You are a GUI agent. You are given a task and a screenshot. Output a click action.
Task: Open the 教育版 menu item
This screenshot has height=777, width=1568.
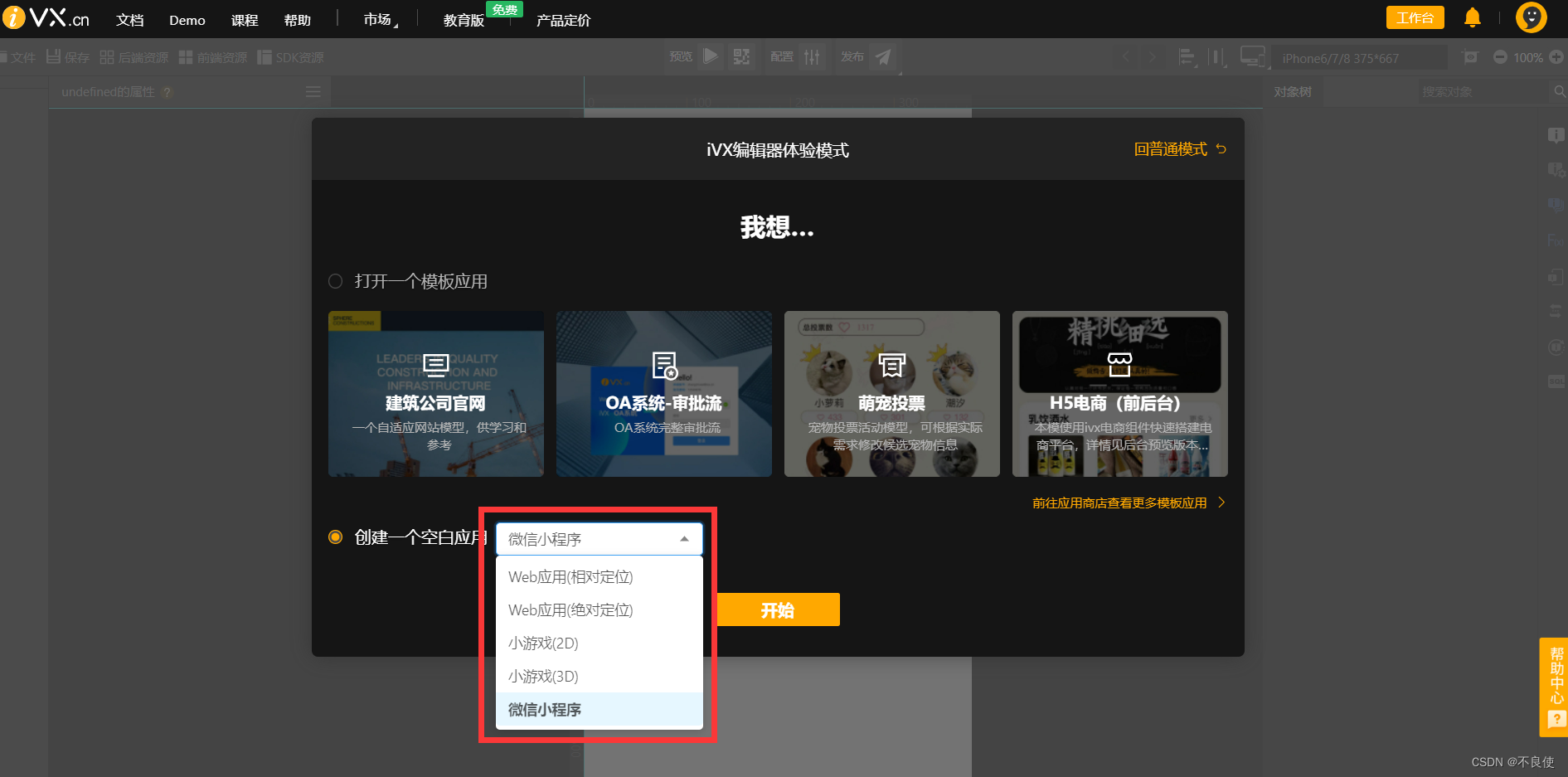point(464,20)
